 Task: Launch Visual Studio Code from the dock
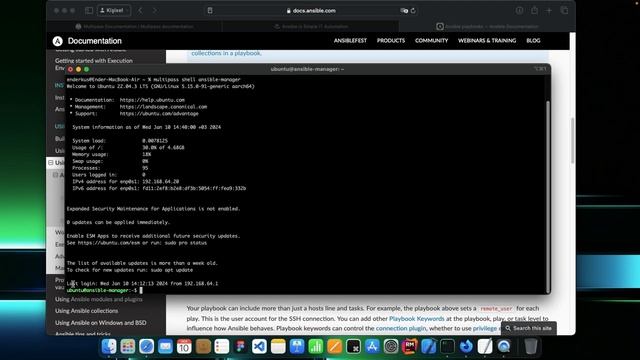pos(259,347)
